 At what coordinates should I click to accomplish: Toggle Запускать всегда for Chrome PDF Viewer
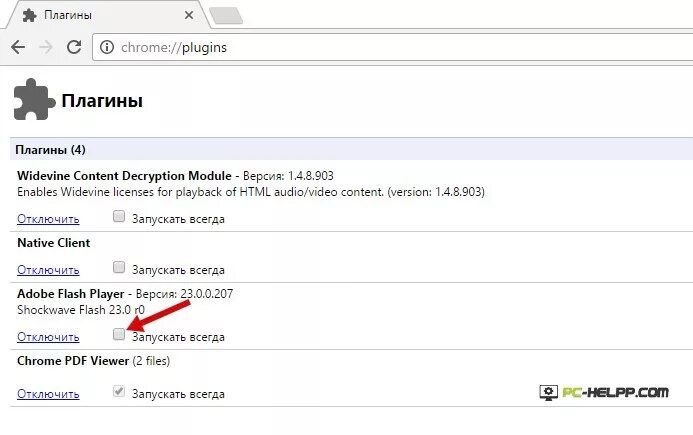119,391
